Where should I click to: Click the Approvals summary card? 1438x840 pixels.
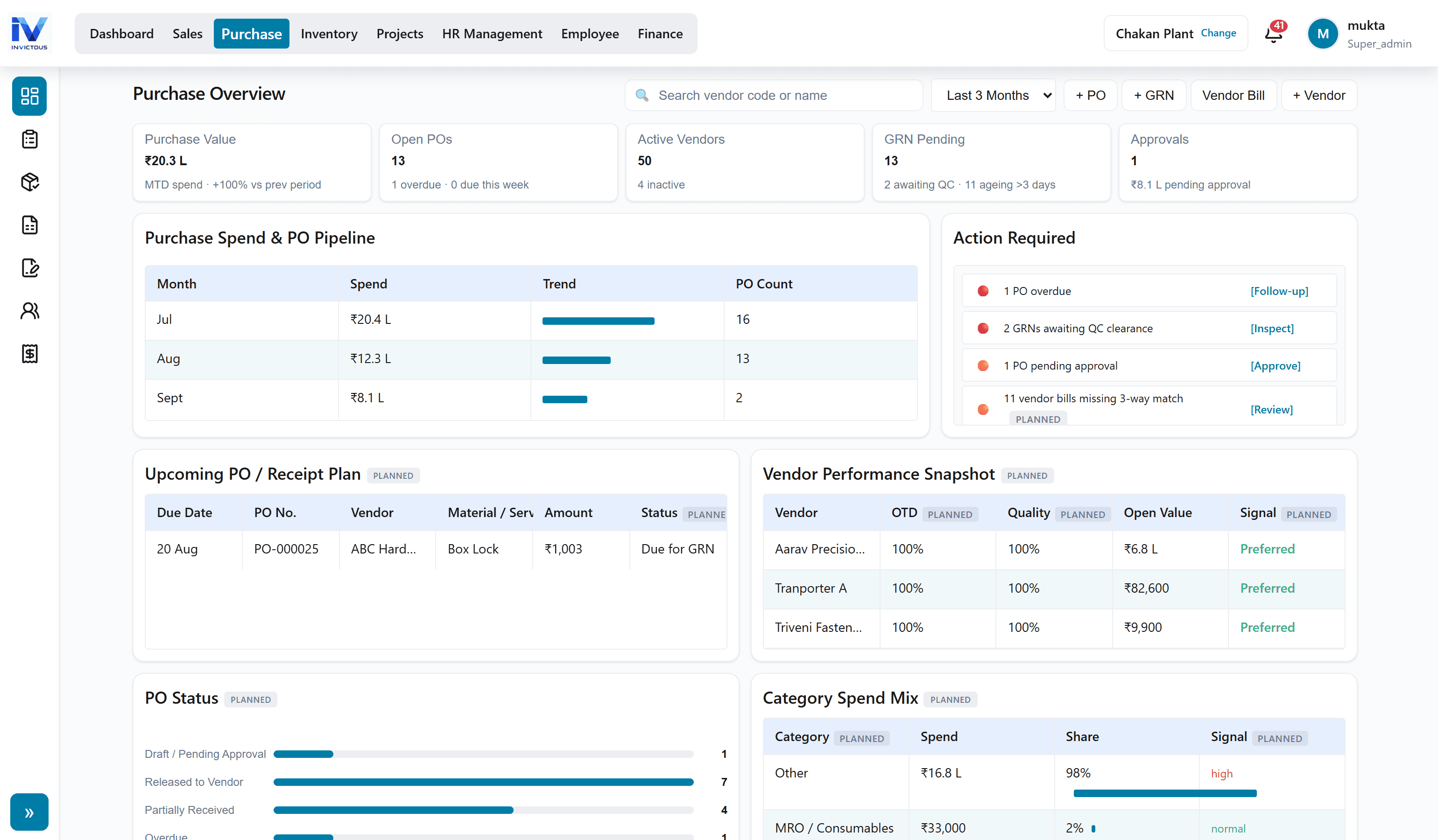tap(1238, 162)
